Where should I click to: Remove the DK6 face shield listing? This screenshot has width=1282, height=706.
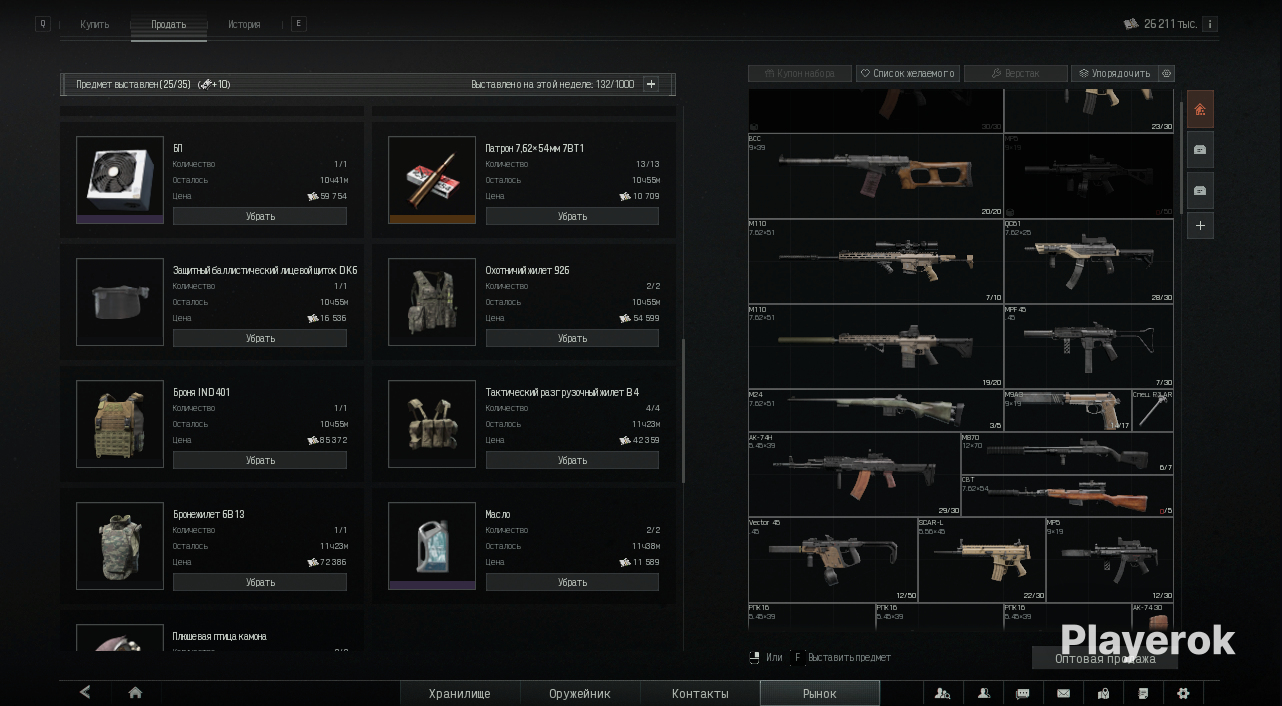point(260,338)
